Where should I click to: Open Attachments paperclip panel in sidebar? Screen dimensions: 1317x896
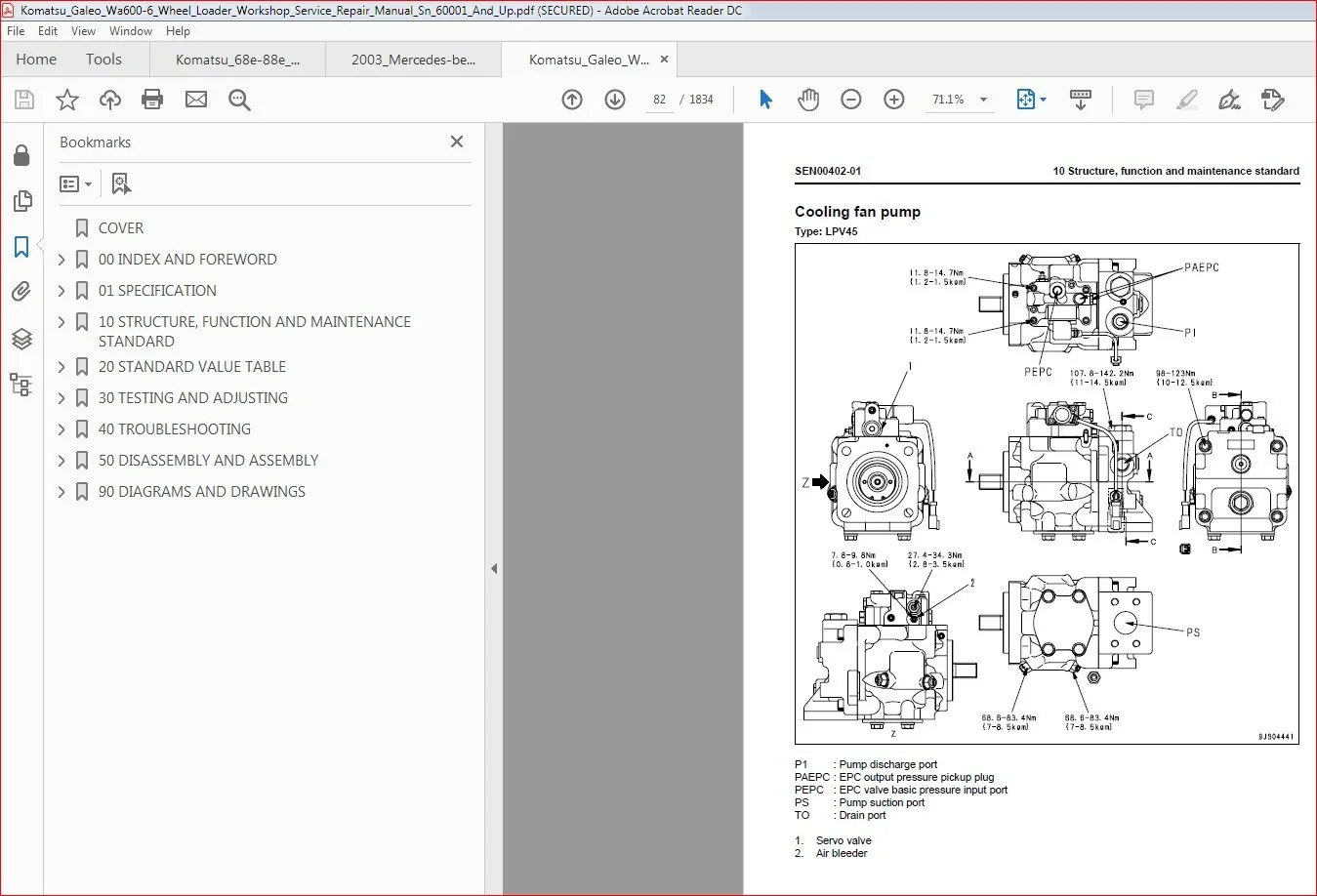(x=21, y=292)
